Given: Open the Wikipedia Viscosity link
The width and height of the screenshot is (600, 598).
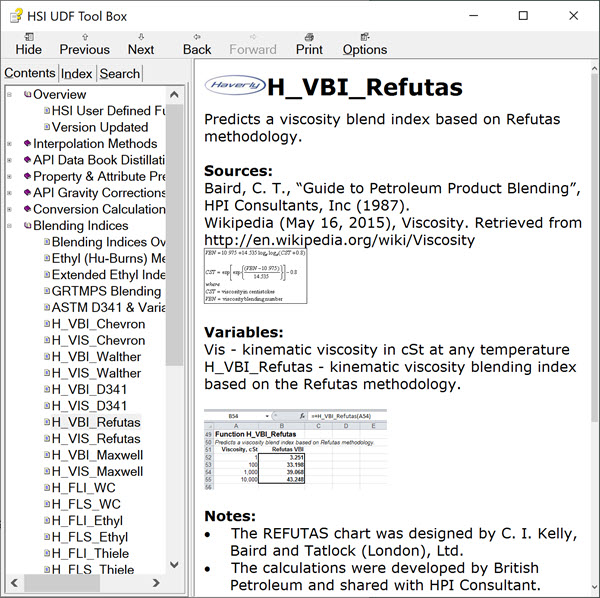Looking at the screenshot, I should [x=339, y=240].
